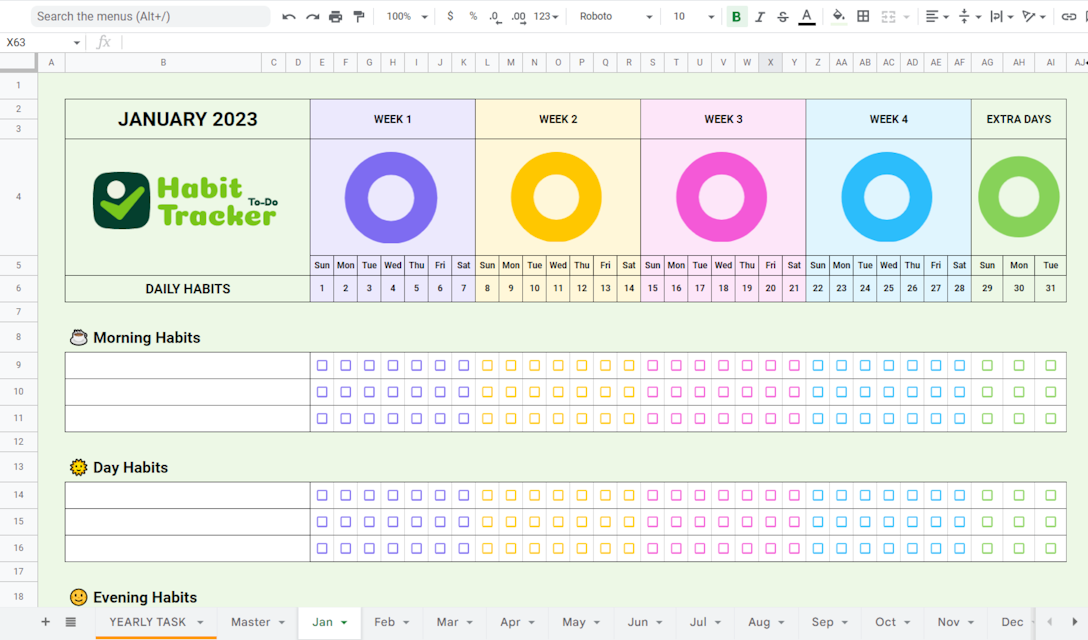Screen dimensions: 1088x640
Task: Check a pink Week 3 checkbox in Morning Habits
Action: tap(653, 365)
